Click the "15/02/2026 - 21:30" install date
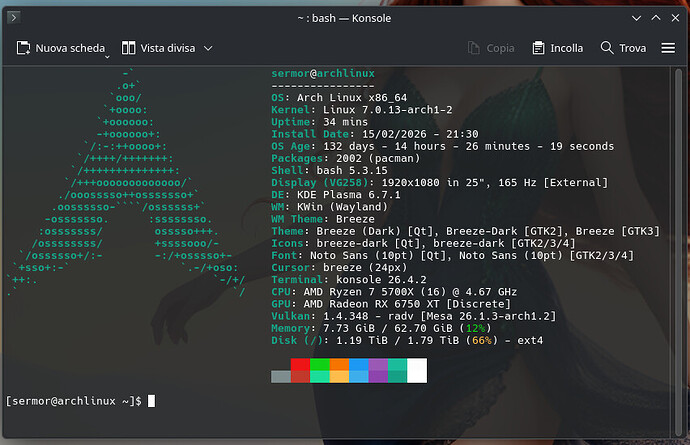This screenshot has width=690, height=445. (420, 134)
